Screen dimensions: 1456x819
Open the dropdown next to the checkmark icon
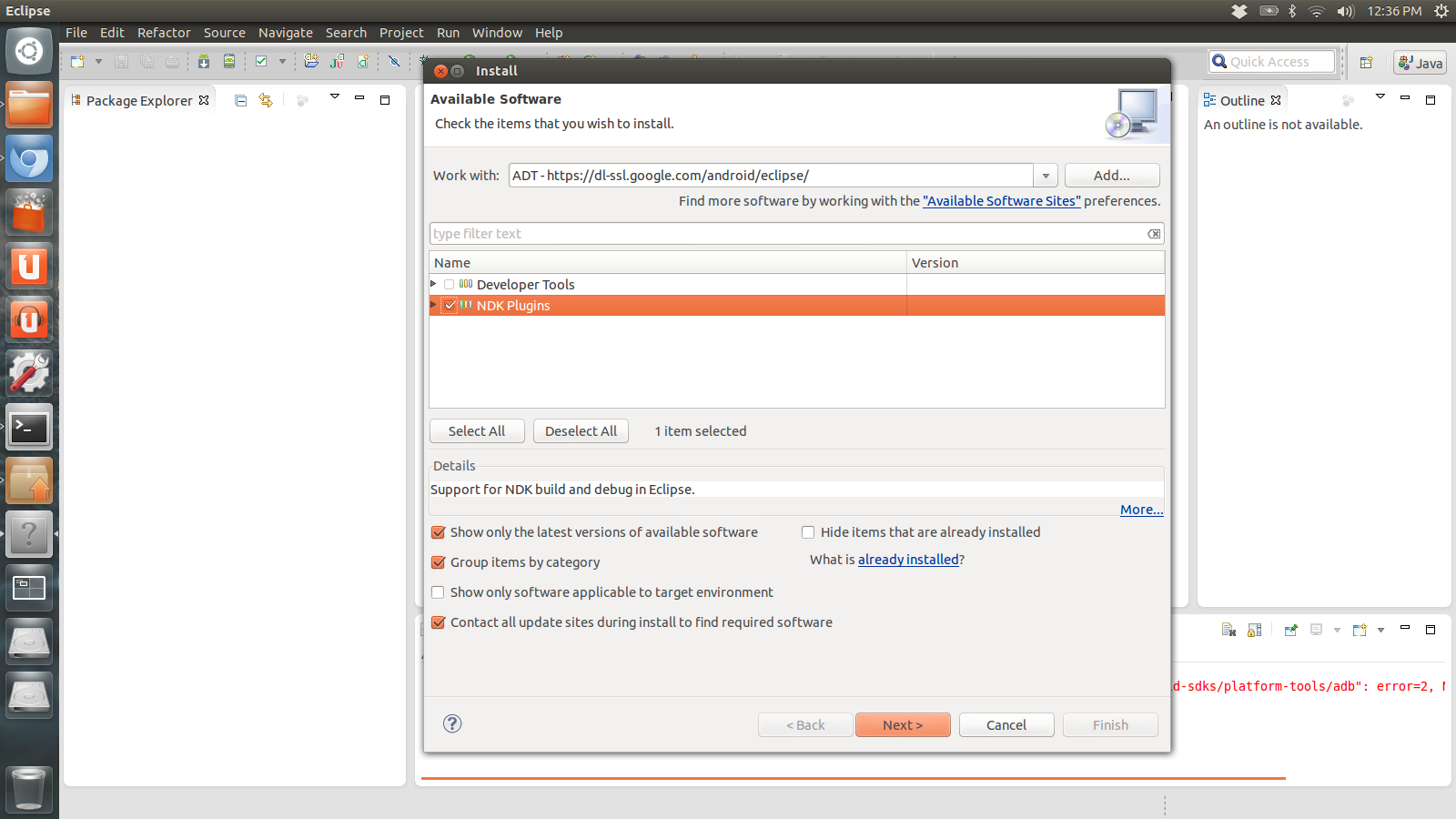pyautogui.click(x=282, y=62)
